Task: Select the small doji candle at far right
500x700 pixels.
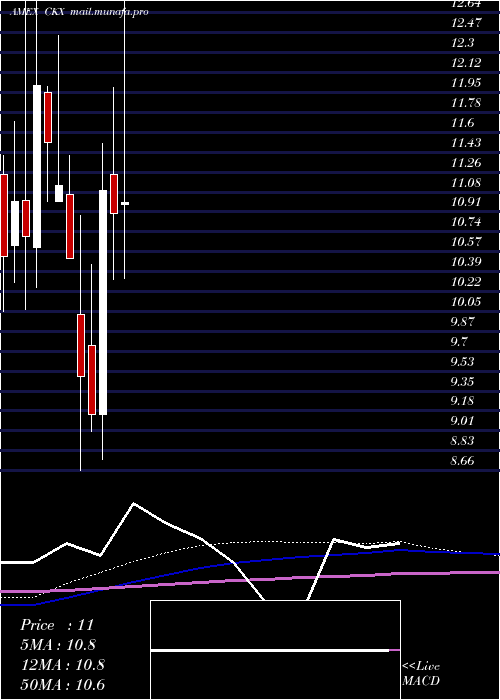Action: (125, 204)
